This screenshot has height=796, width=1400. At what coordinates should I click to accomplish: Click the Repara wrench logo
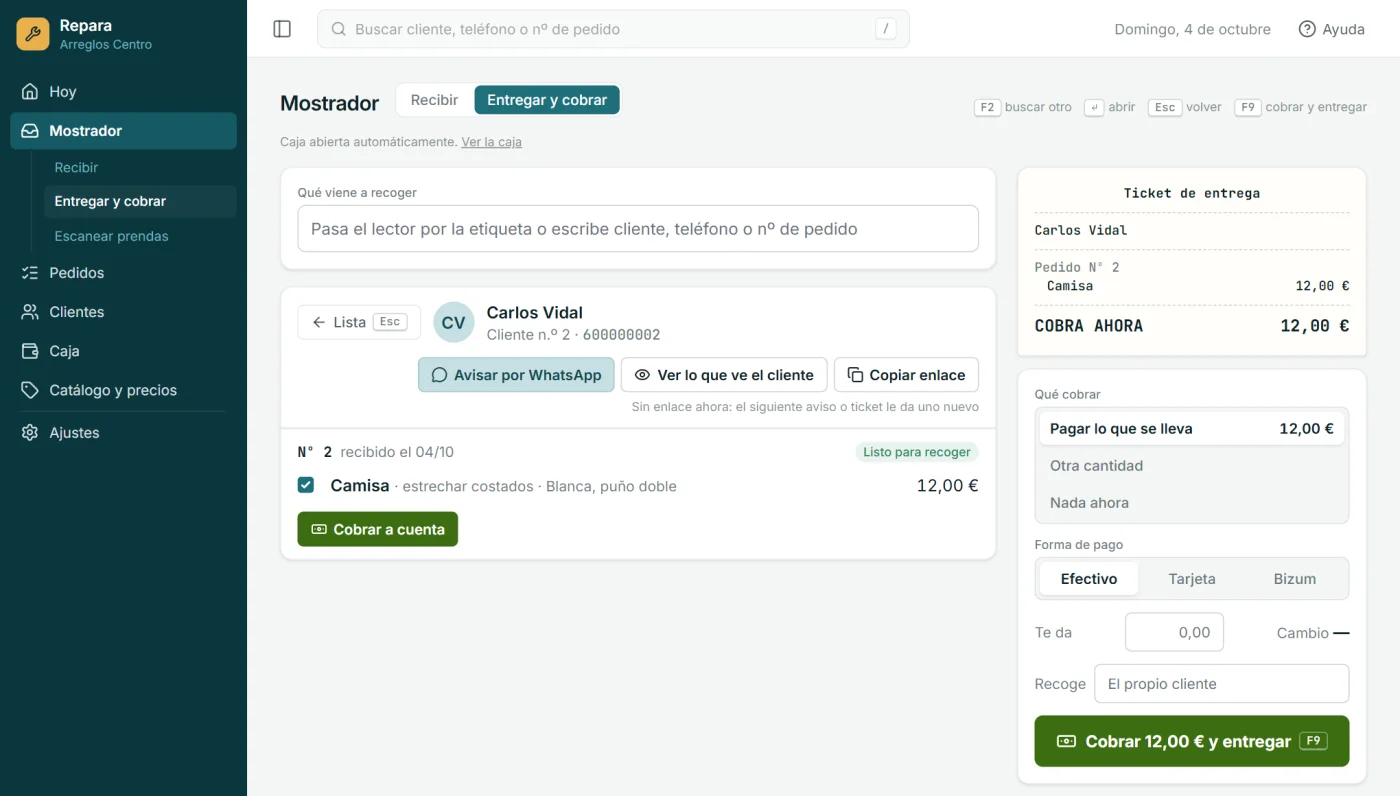tap(33, 34)
